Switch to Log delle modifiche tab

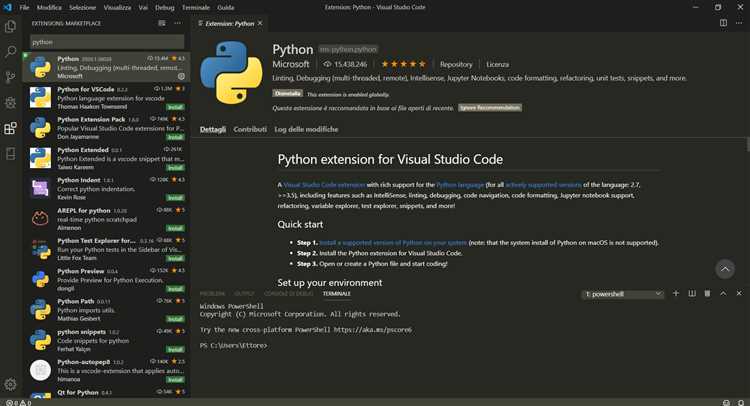click(306, 130)
